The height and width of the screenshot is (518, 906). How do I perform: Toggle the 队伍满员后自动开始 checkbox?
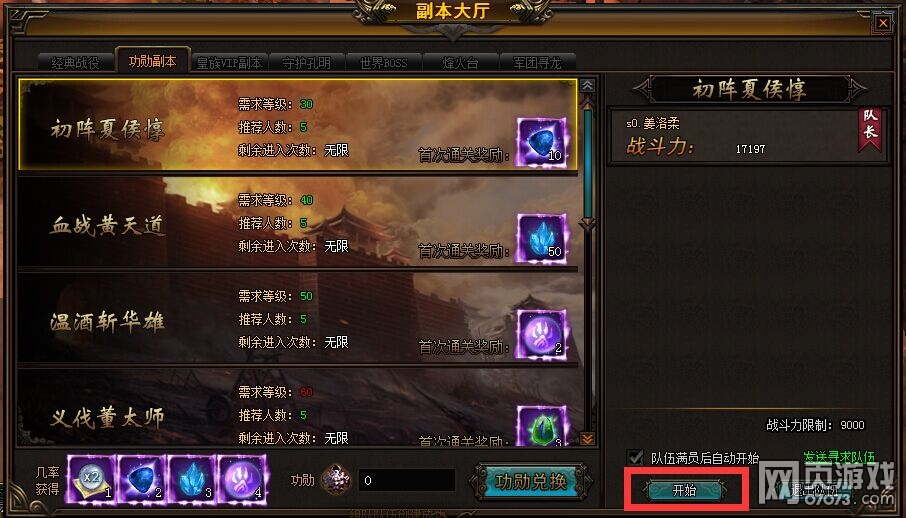pos(635,457)
